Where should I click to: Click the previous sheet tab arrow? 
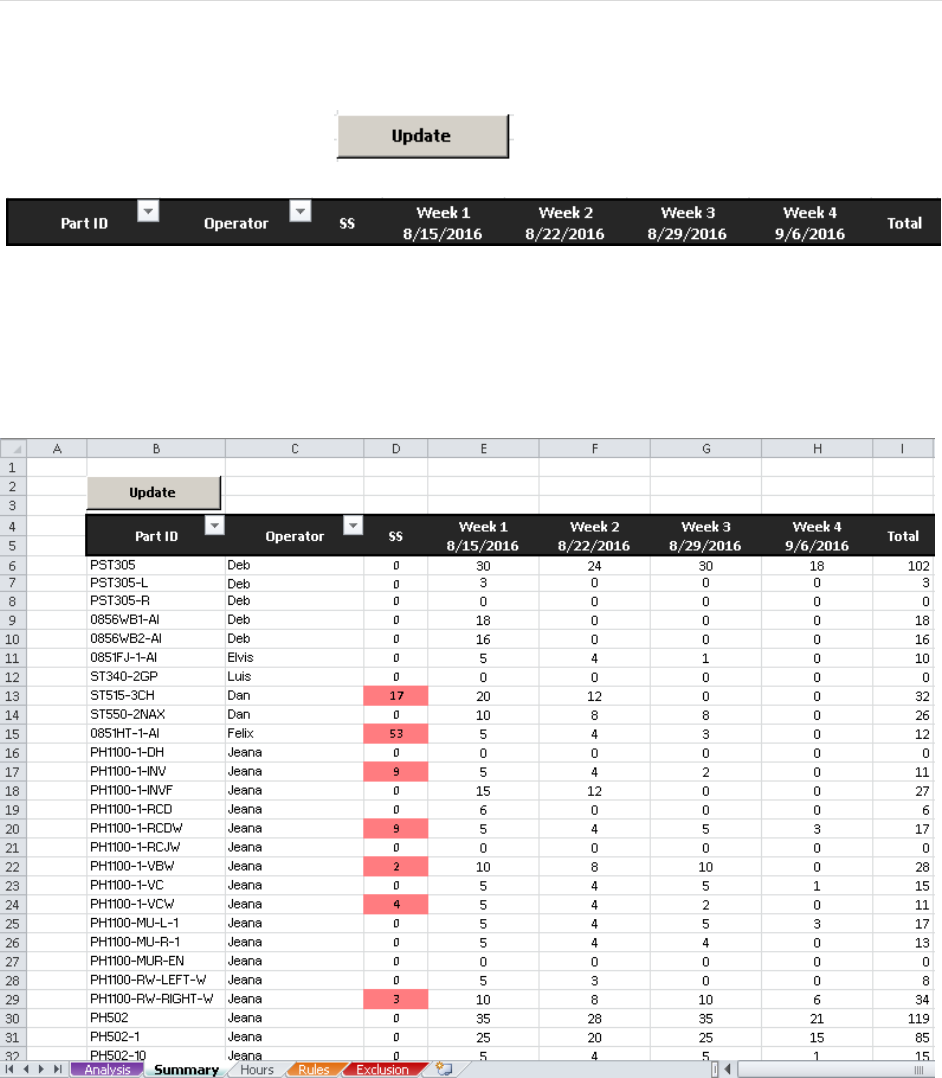[26, 1069]
